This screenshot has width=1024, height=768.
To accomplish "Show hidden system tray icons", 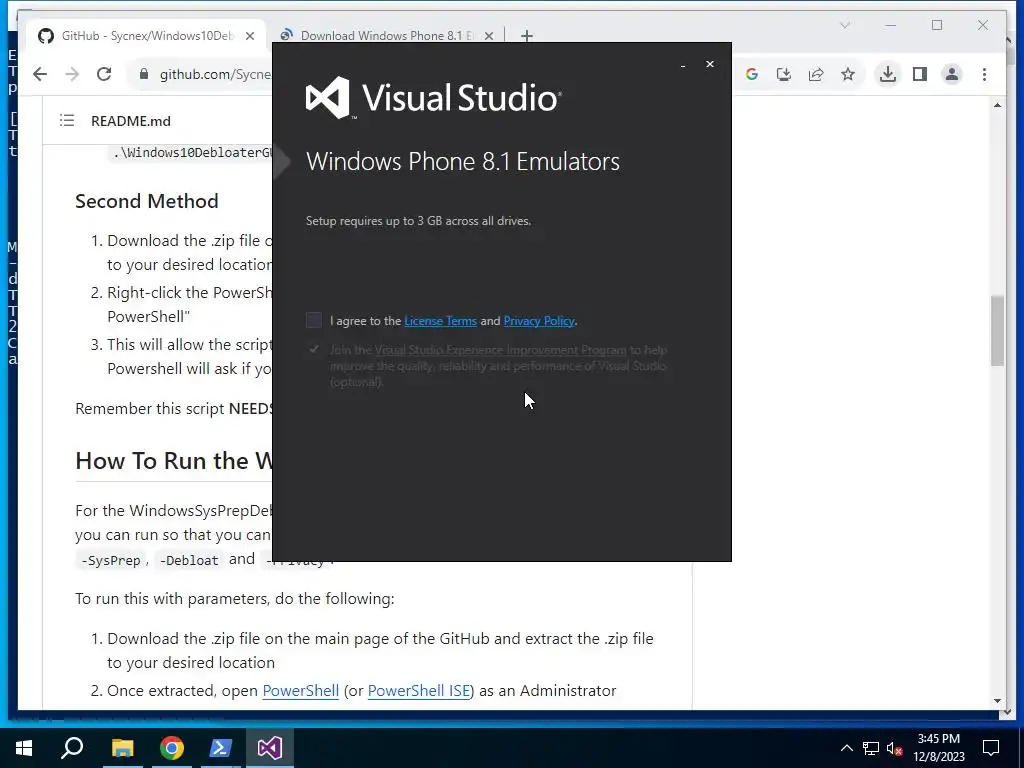I will [x=846, y=748].
